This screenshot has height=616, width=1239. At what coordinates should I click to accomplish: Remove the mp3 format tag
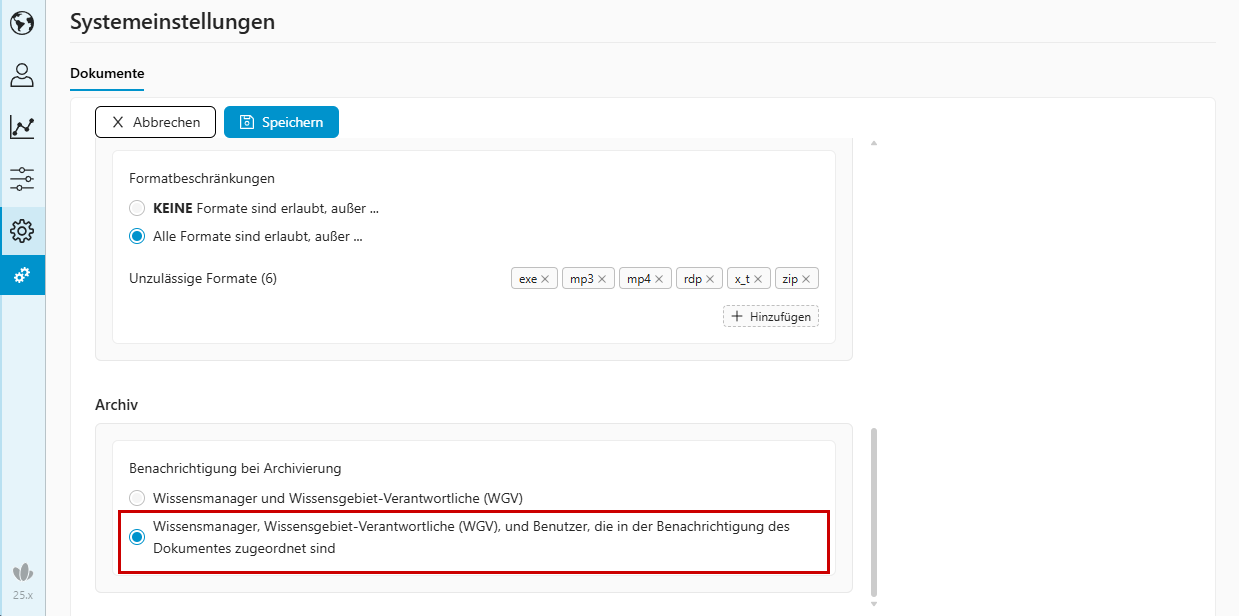[x=602, y=279]
